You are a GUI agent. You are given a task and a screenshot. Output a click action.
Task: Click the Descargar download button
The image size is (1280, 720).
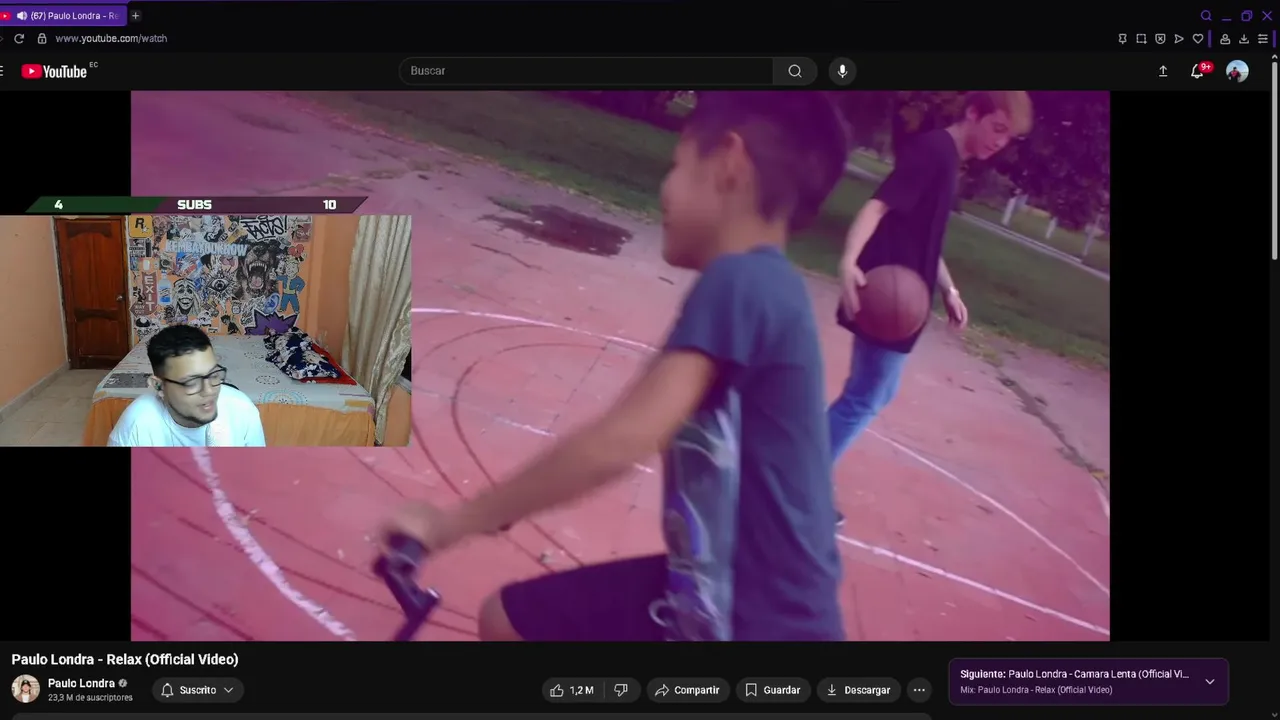(x=858, y=690)
